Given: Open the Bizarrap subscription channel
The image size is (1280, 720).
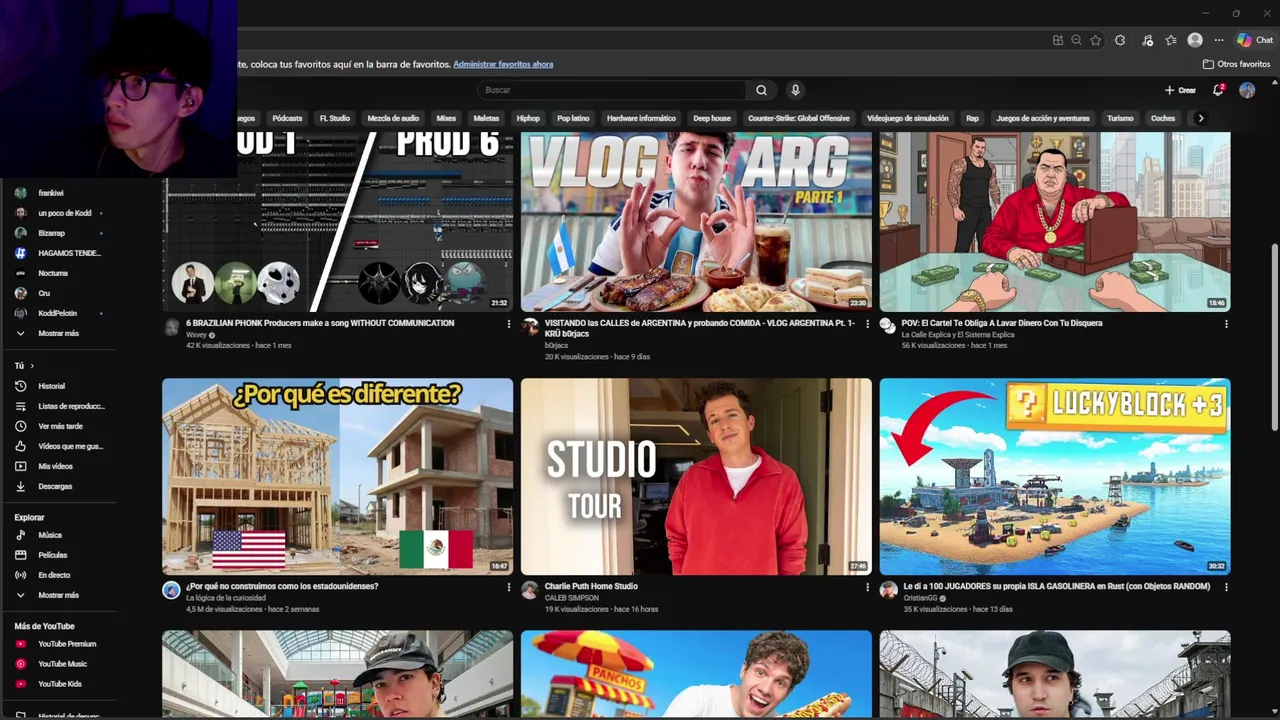Looking at the screenshot, I should point(52,233).
